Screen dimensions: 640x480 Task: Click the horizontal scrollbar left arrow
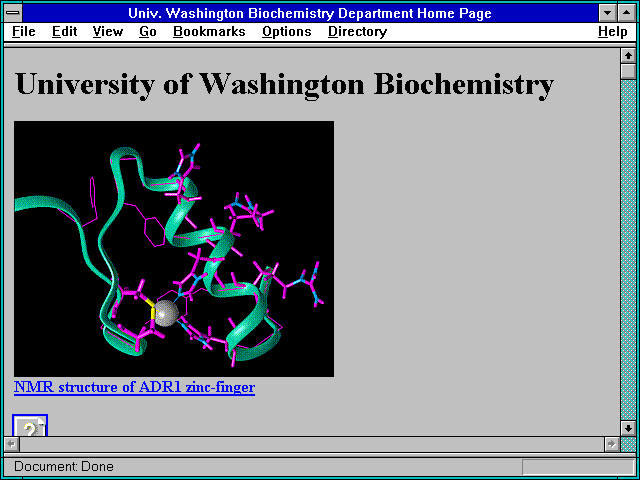tap(11, 444)
